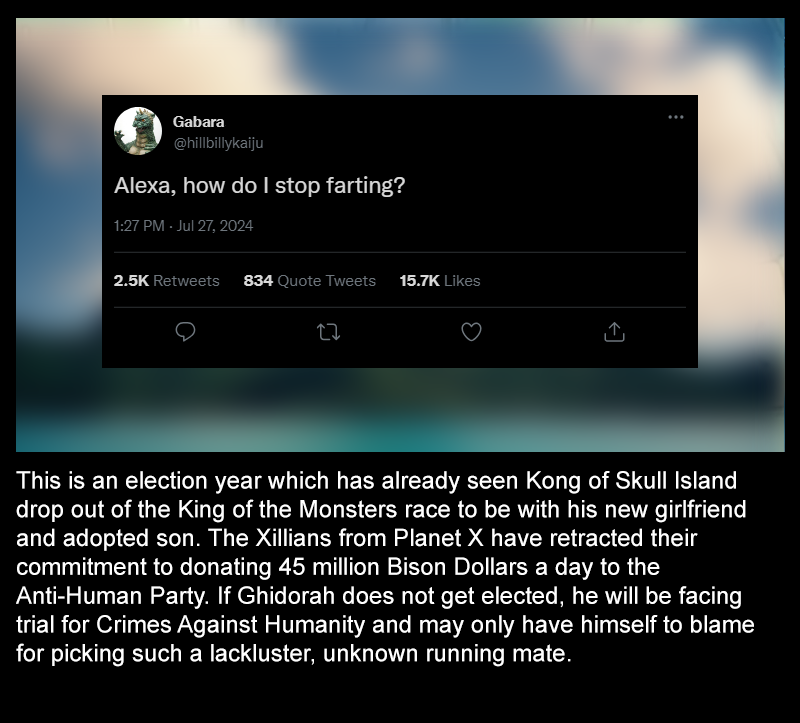Click the 1:27 PM Jul 27, 2024 timestamp
The height and width of the screenshot is (723, 800).
click(x=183, y=226)
